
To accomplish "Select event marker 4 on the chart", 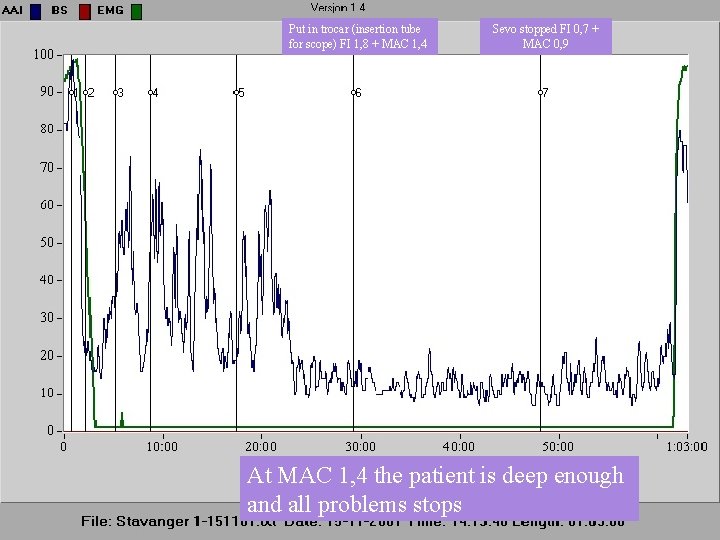I will tap(153, 93).
